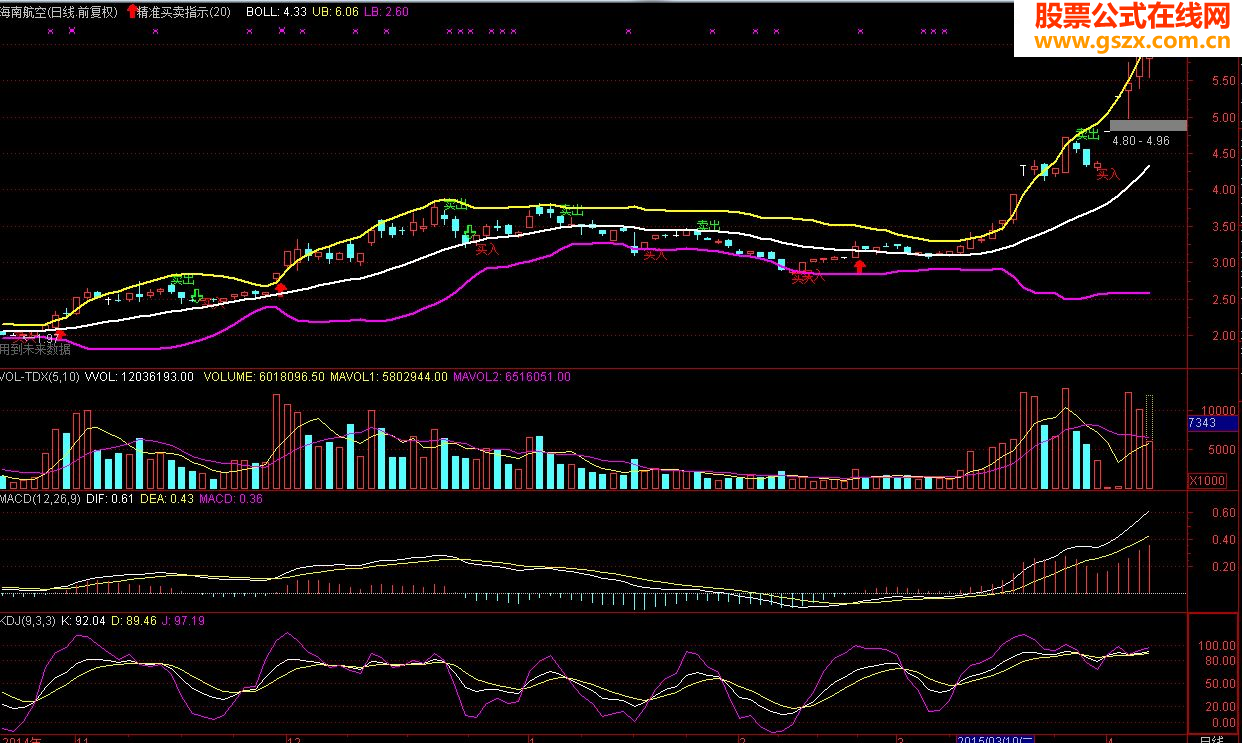The image size is (1242, 743).
Task: Click the VVOL: 12036193.00 readout
Action: click(x=140, y=377)
